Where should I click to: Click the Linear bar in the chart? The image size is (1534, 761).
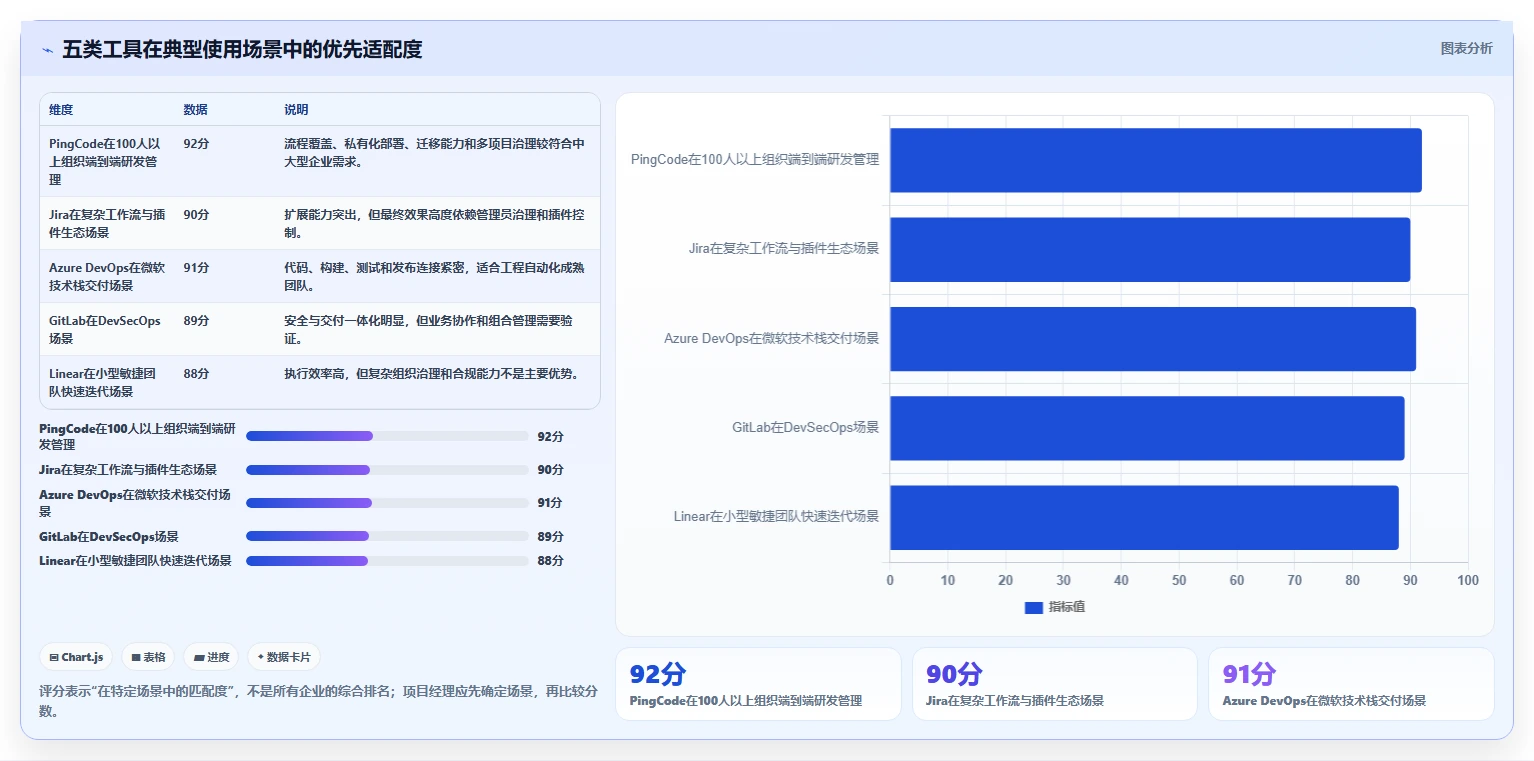(x=1144, y=517)
